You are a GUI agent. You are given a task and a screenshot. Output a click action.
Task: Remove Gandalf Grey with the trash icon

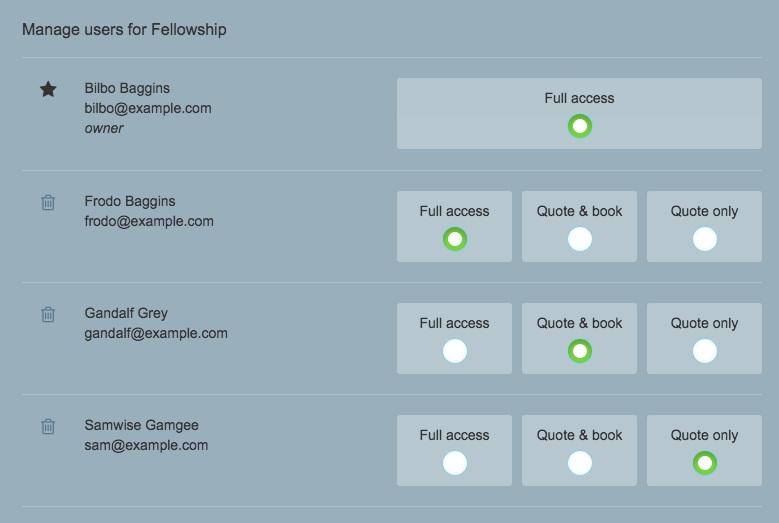[x=48, y=314]
